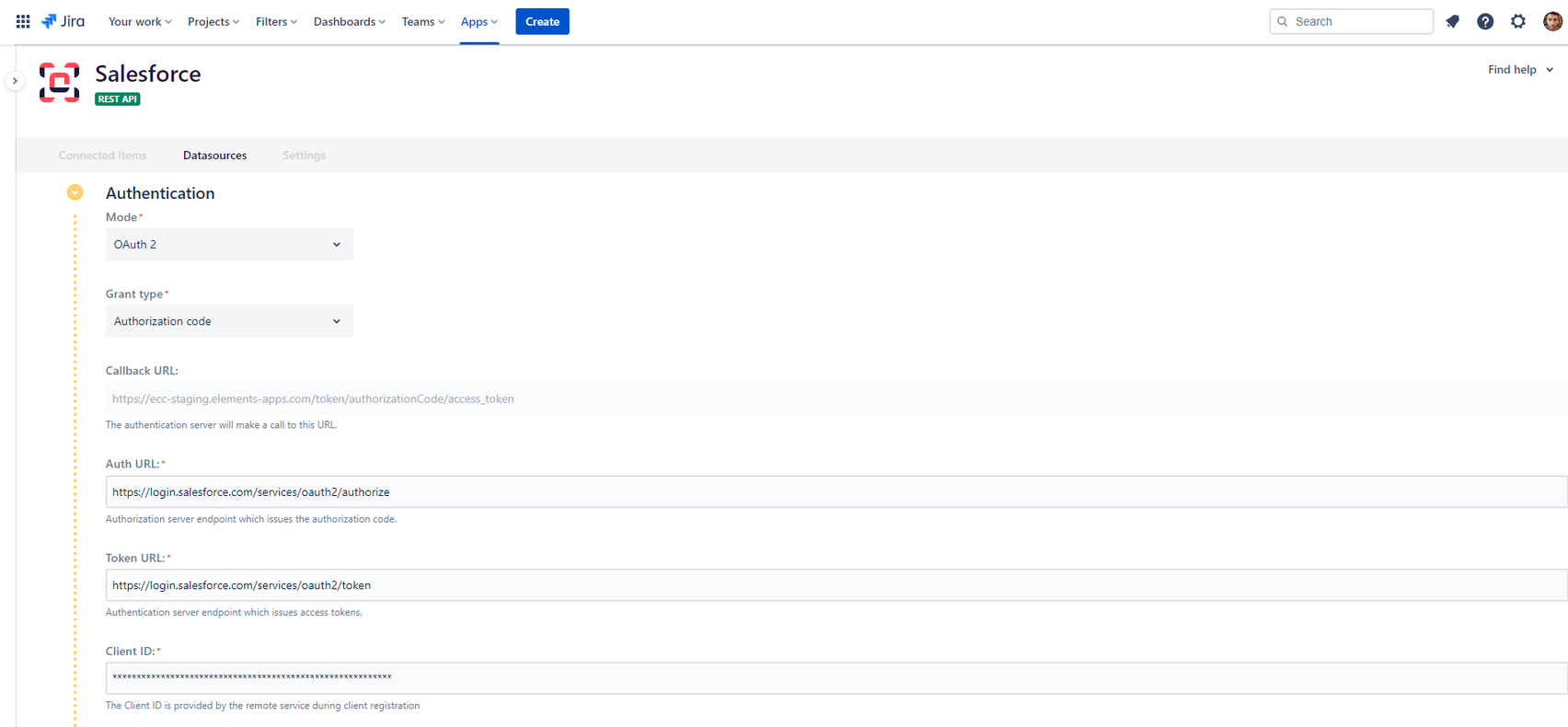The width and height of the screenshot is (1568, 727).
Task: Open the user profile avatar
Action: [x=1552, y=21]
